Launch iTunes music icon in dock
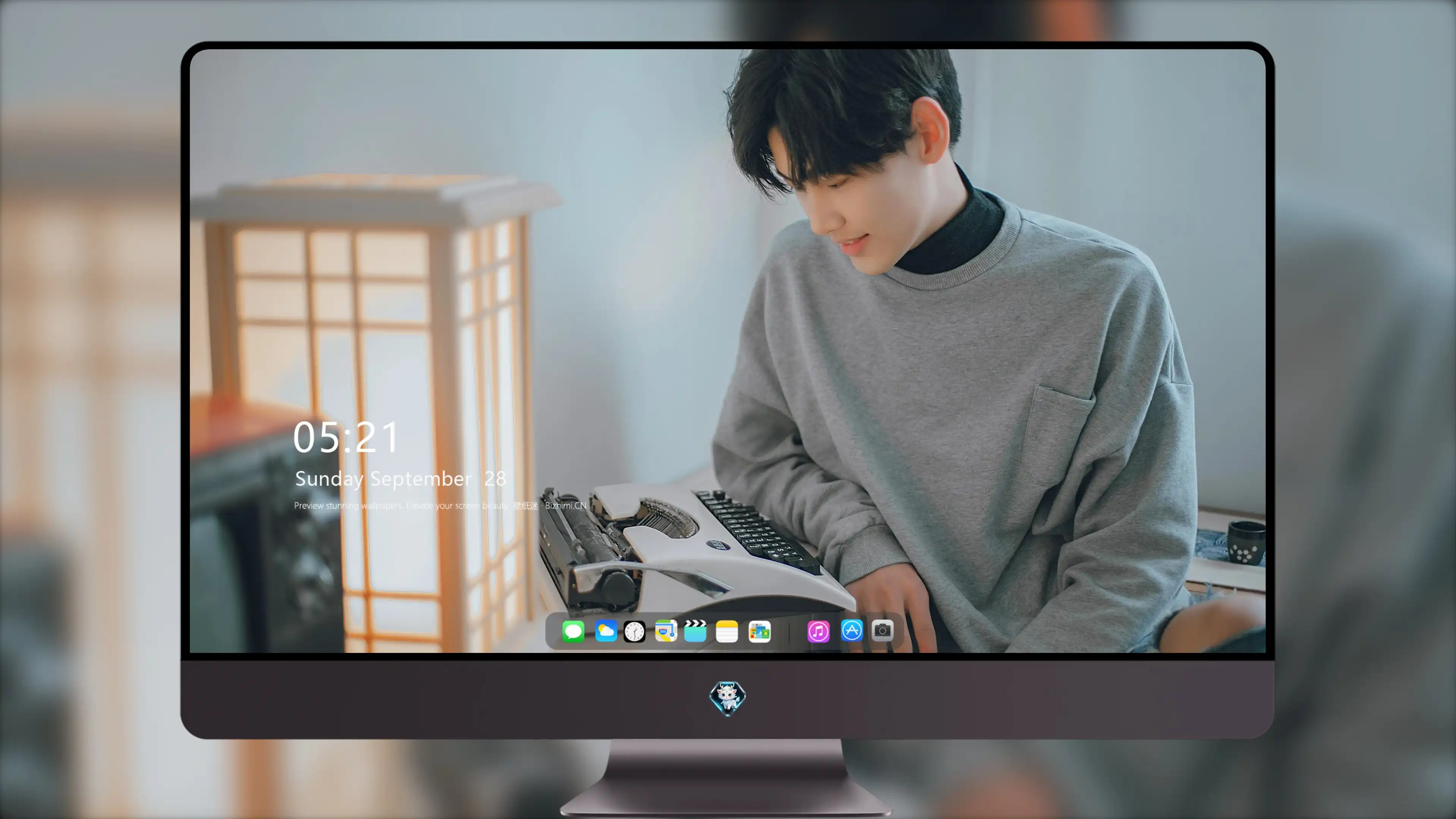Image resolution: width=1456 pixels, height=819 pixels. click(x=819, y=631)
